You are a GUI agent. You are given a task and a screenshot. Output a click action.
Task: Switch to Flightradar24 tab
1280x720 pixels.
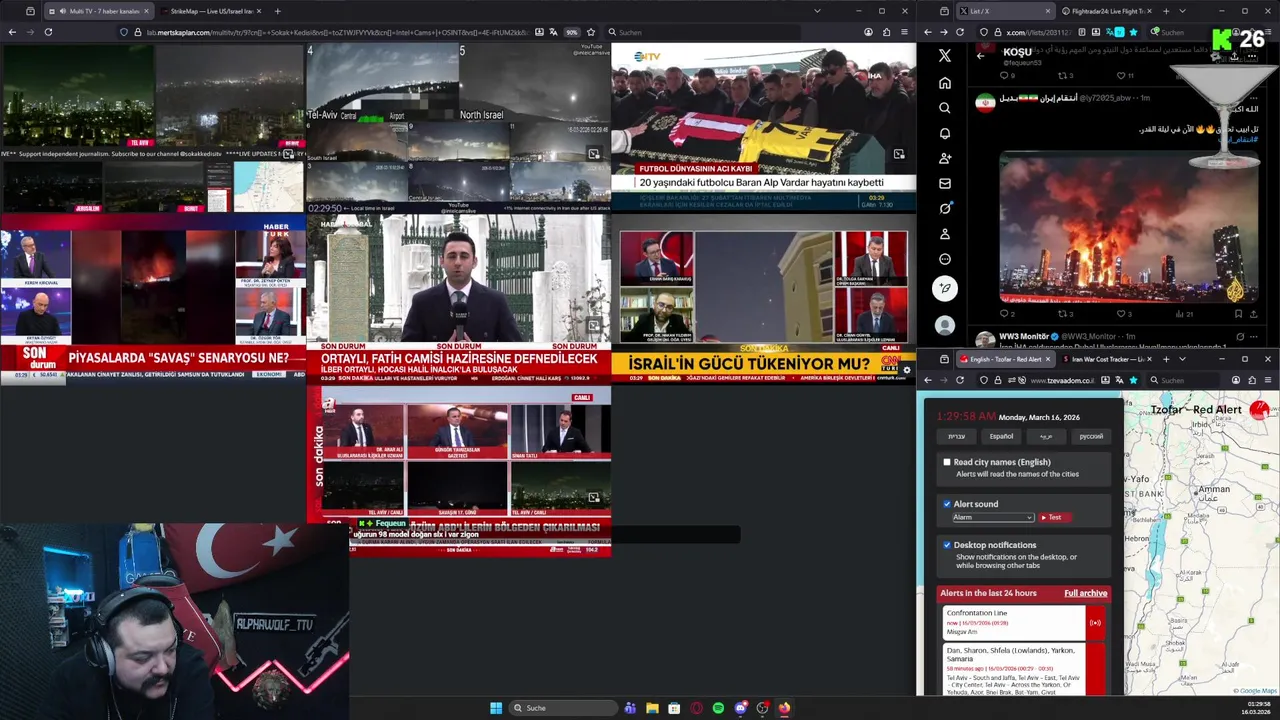pos(1108,11)
